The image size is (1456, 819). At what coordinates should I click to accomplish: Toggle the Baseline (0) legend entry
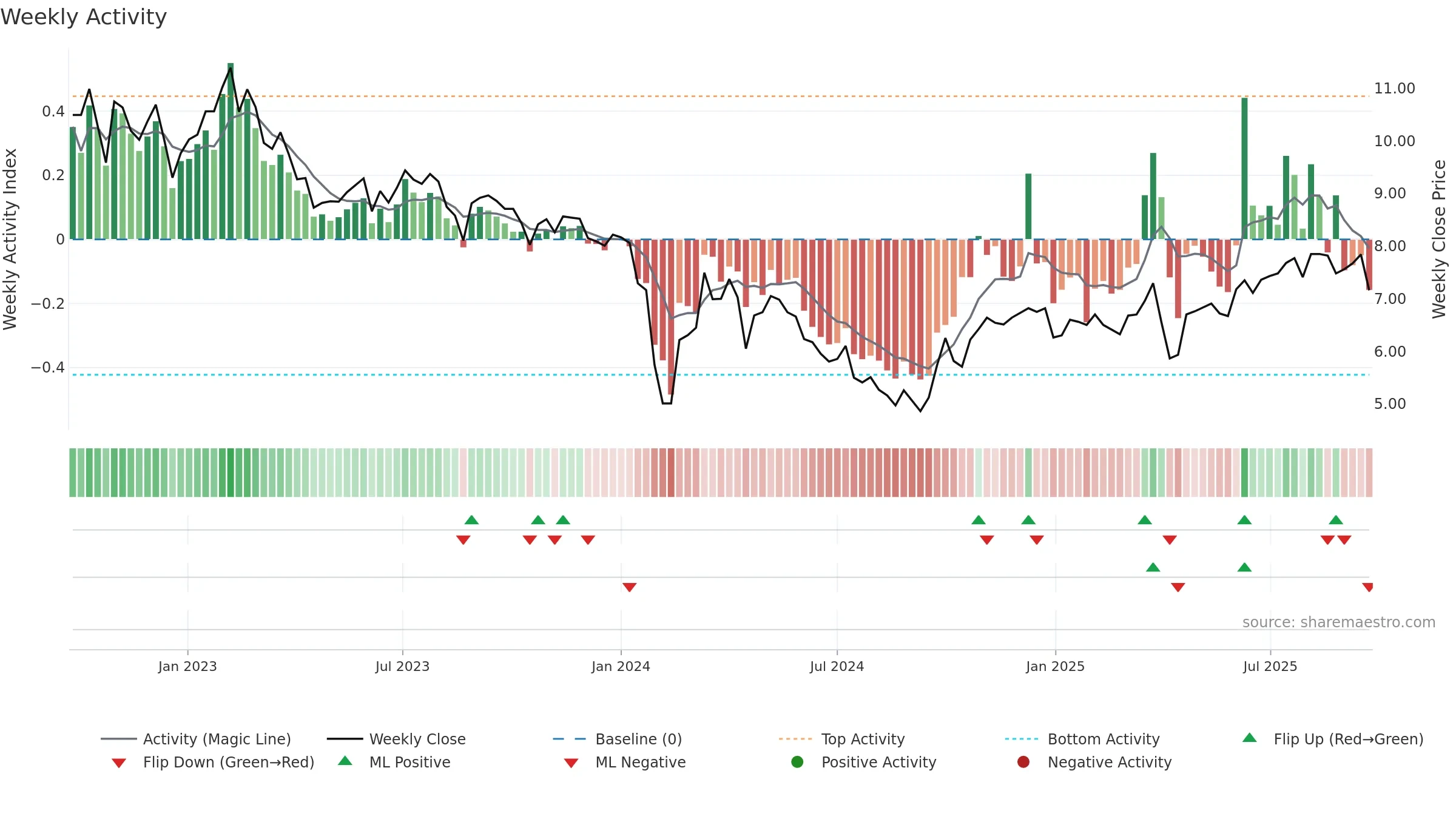(618, 739)
